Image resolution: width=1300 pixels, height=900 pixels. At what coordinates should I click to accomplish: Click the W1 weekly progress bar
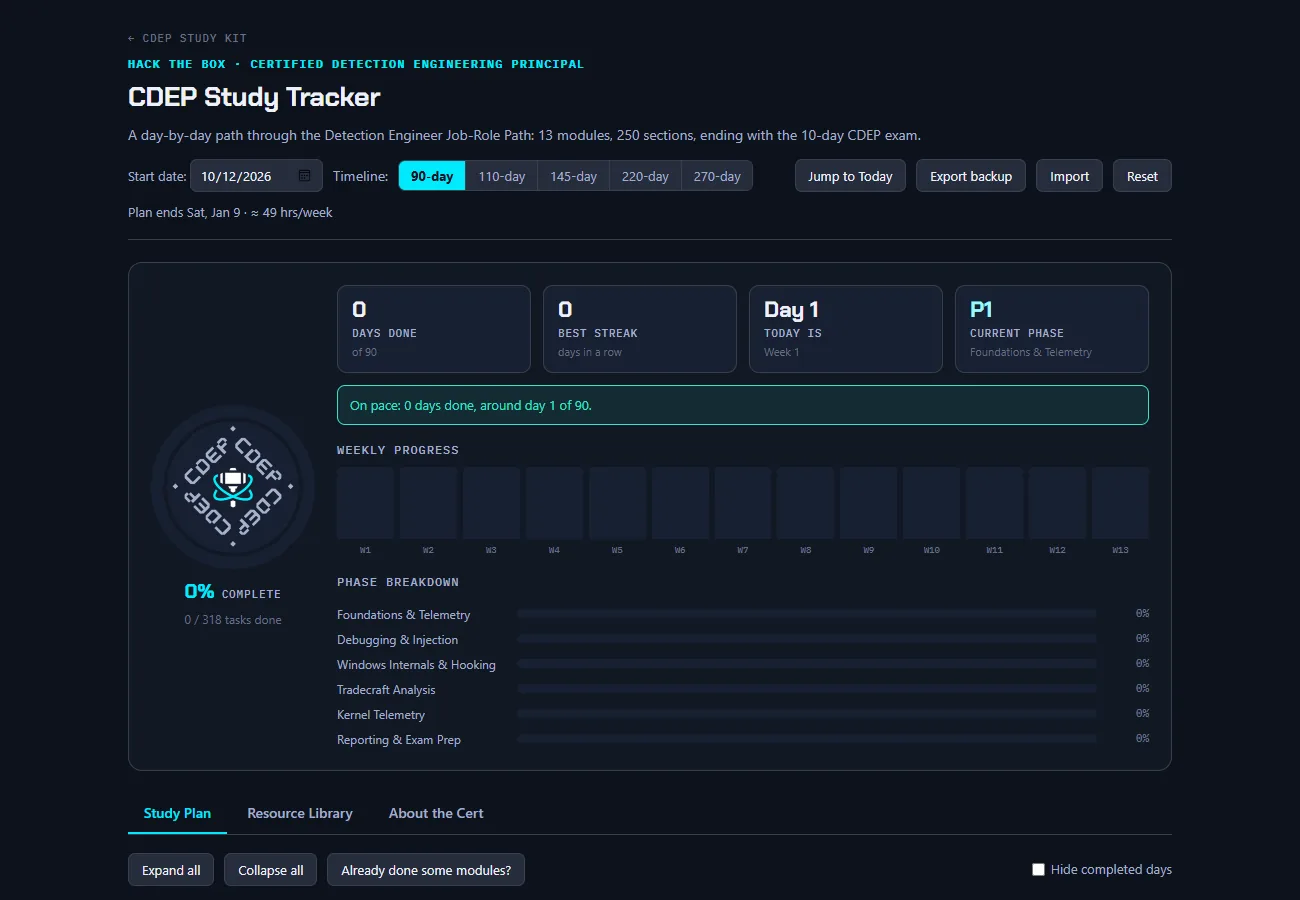pyautogui.click(x=366, y=503)
